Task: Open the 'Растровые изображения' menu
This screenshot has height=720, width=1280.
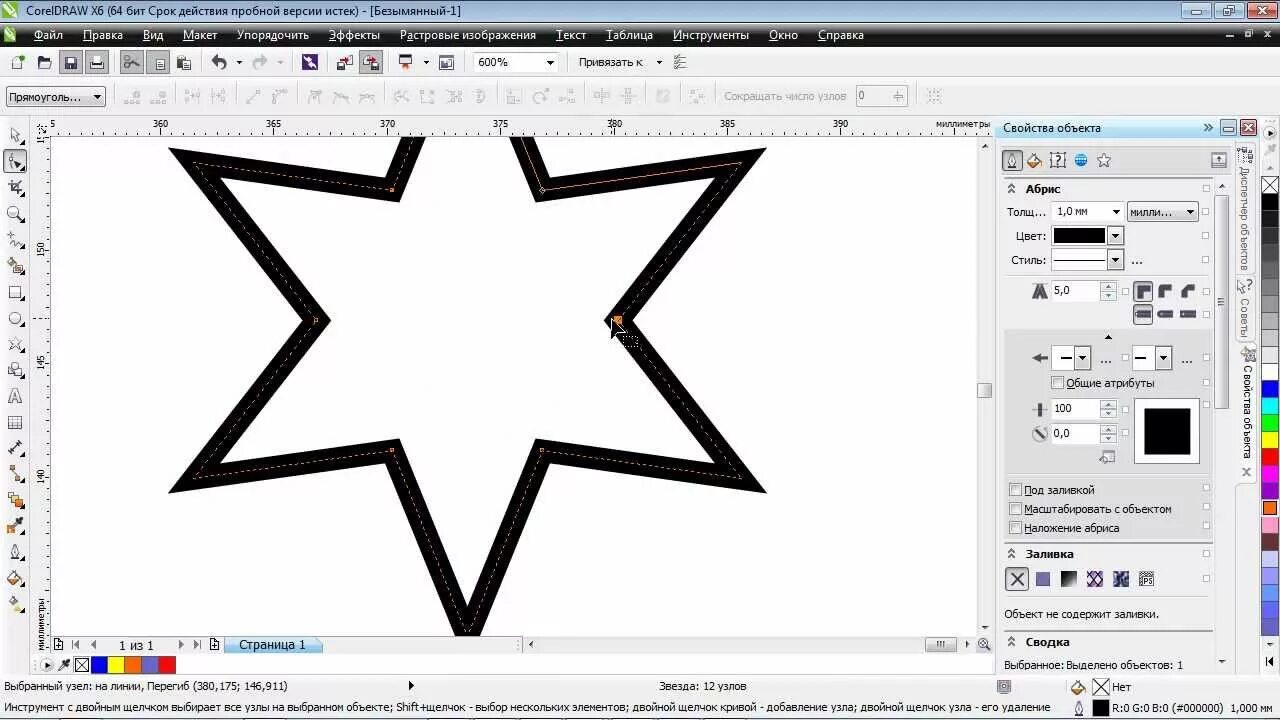Action: click(x=468, y=35)
